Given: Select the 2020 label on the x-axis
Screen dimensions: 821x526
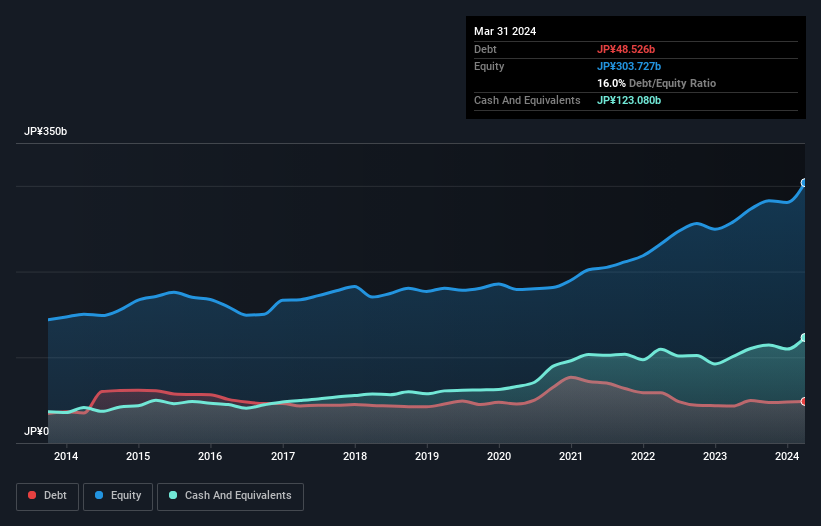Looking at the screenshot, I should click(499, 457).
